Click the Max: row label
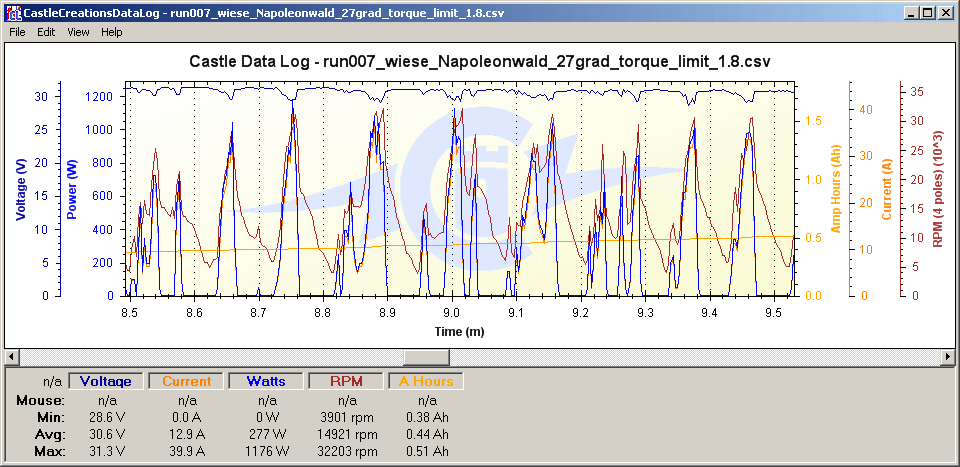960x467 pixels. click(x=50, y=452)
